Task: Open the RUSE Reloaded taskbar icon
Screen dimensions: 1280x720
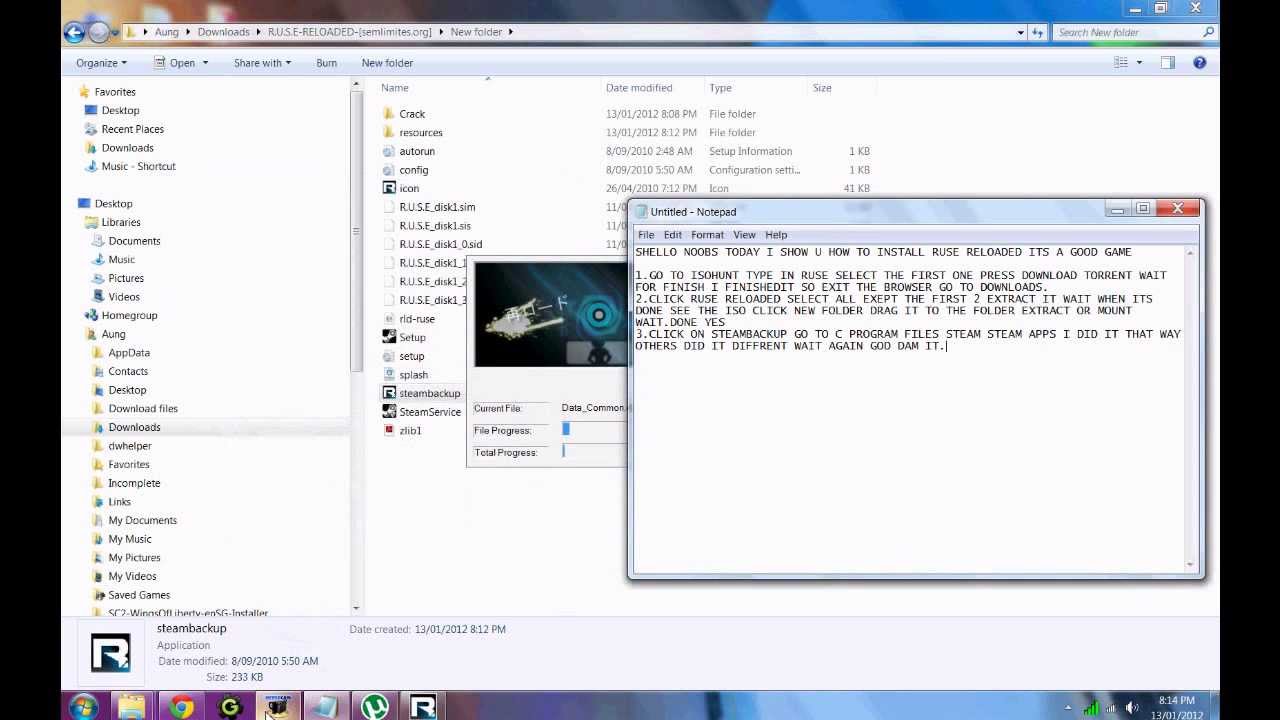Action: pyautogui.click(x=423, y=707)
